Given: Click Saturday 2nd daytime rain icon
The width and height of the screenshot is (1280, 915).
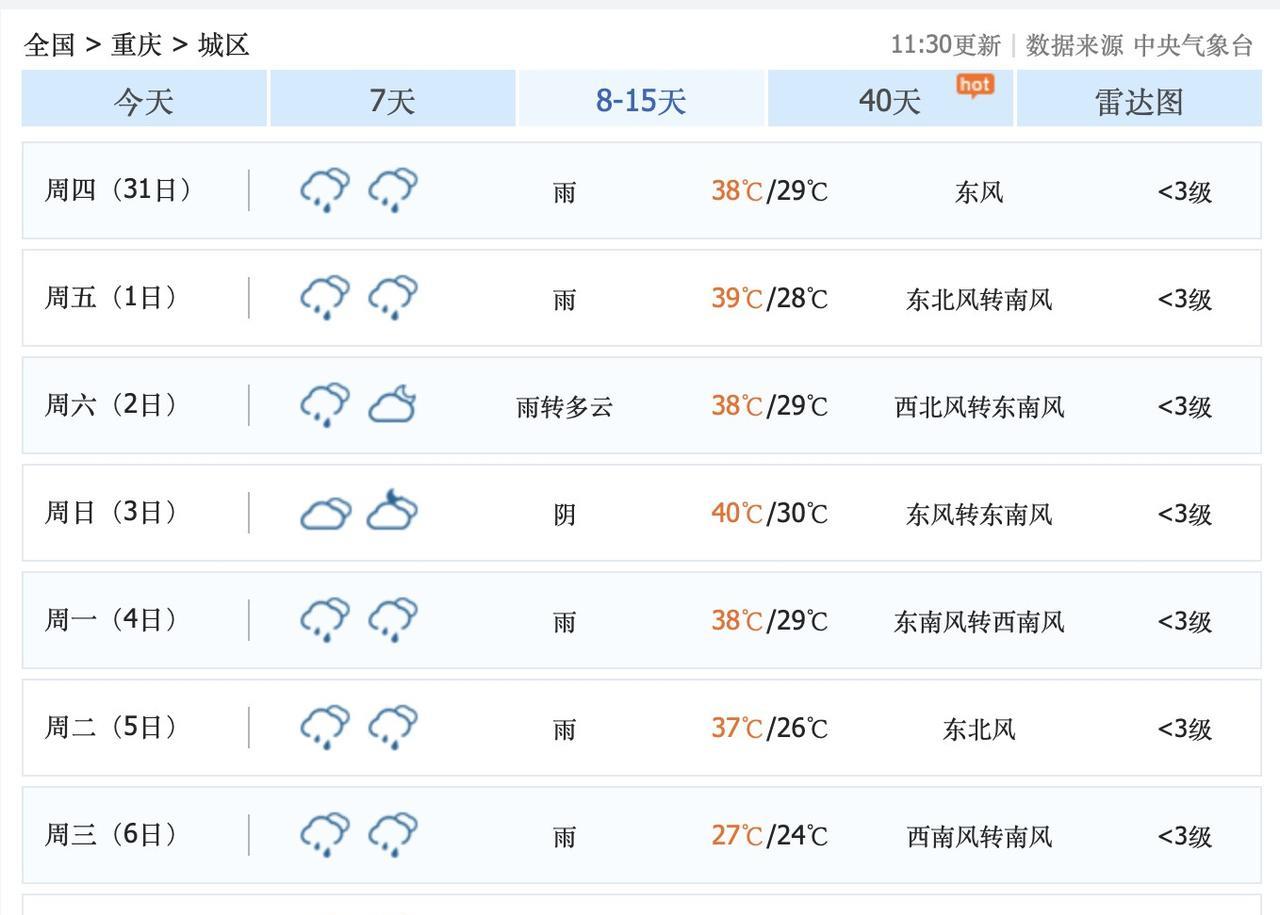Looking at the screenshot, I should 325,405.
